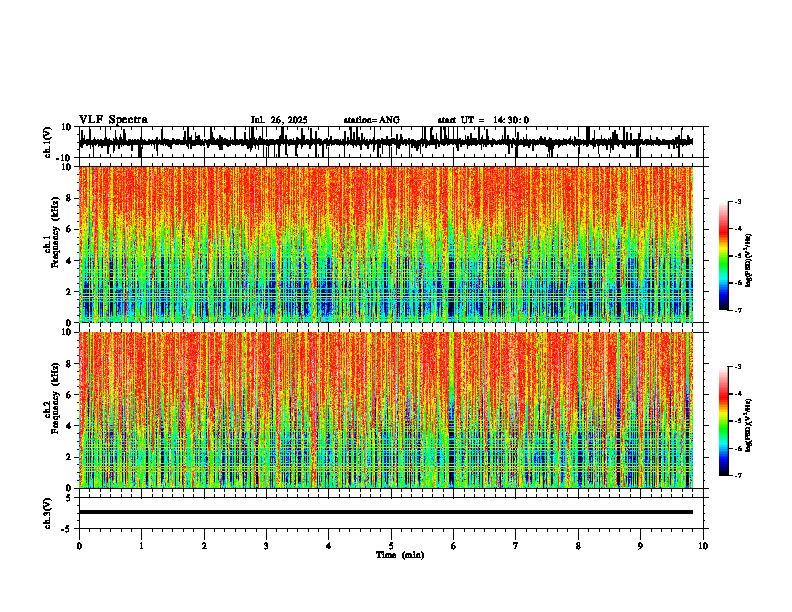The width and height of the screenshot is (792, 612).
Task: Click the '4' kHz tick on ch.1 spectrogram
Action: [x=69, y=261]
